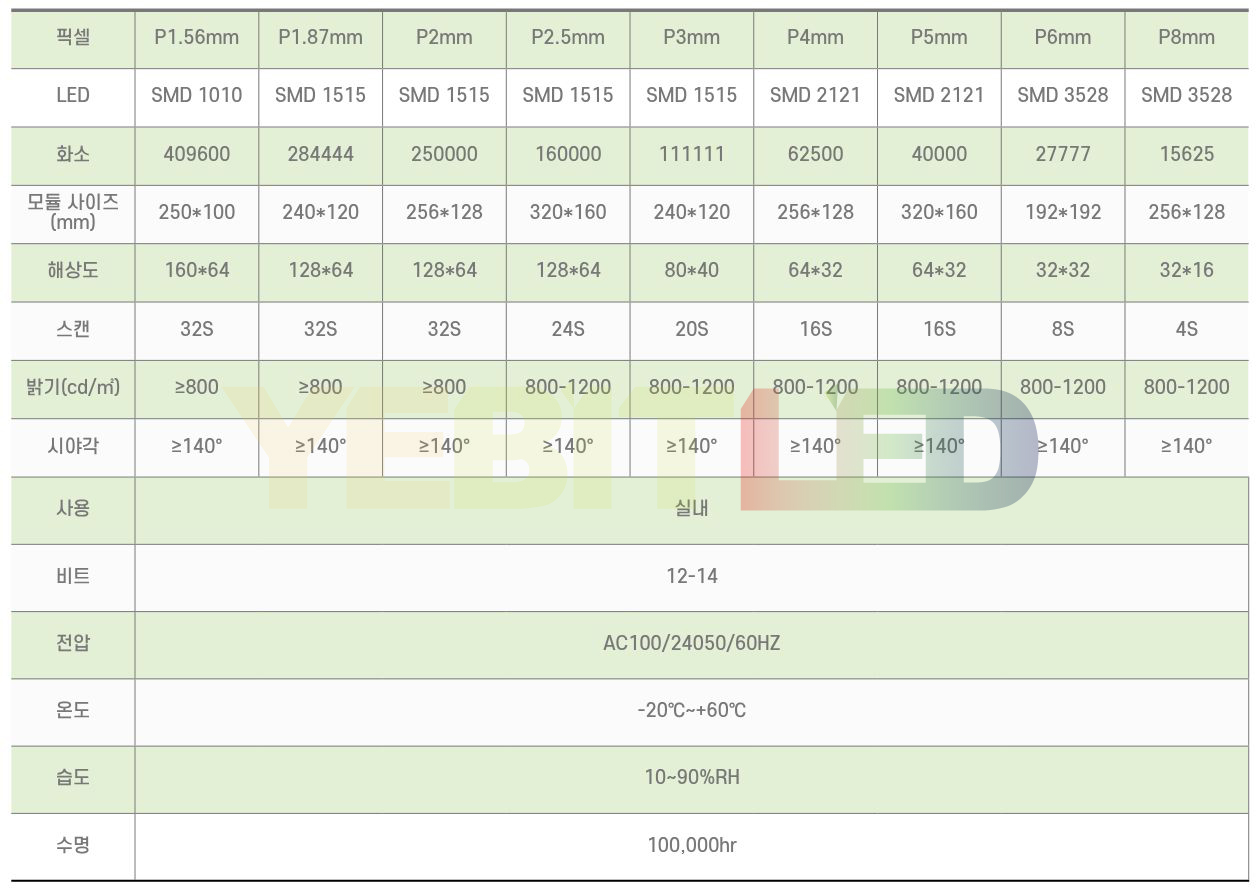Screen dimensions: 1260x891
Task: Click the 160*64 resolution cell
Action: click(196, 270)
